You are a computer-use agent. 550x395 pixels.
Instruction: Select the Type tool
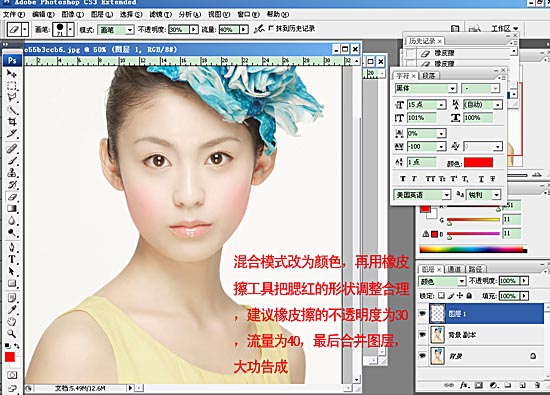(12, 259)
